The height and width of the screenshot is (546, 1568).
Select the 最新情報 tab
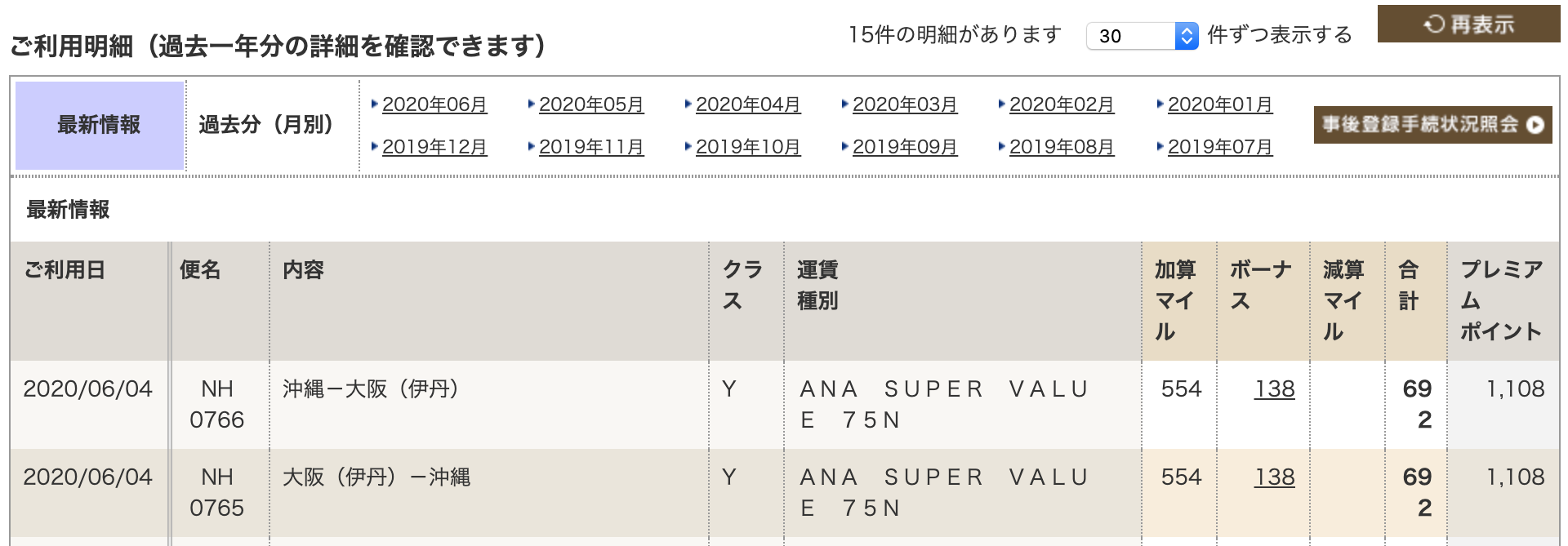click(x=99, y=125)
